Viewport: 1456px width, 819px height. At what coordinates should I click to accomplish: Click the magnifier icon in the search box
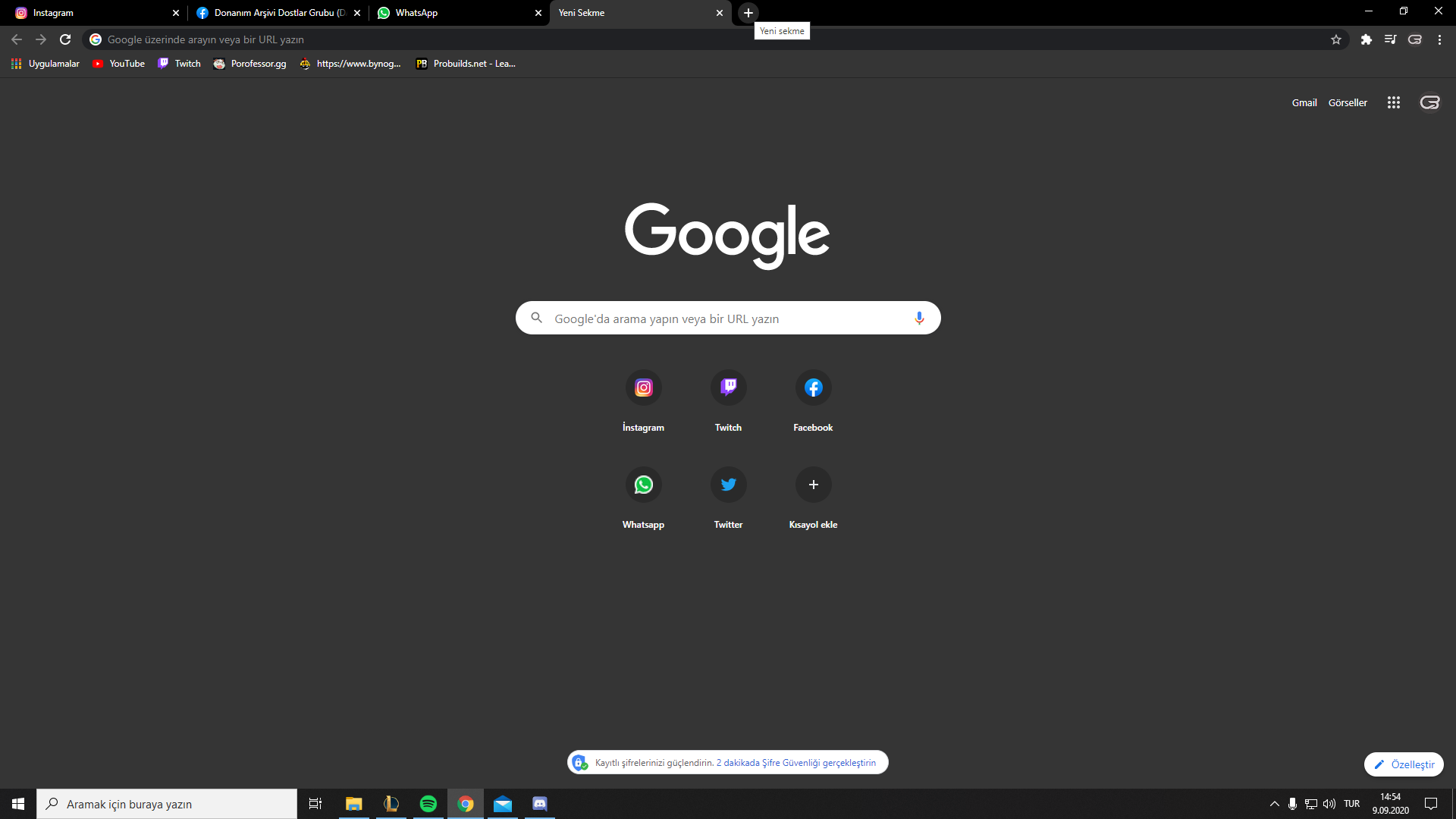(x=536, y=318)
